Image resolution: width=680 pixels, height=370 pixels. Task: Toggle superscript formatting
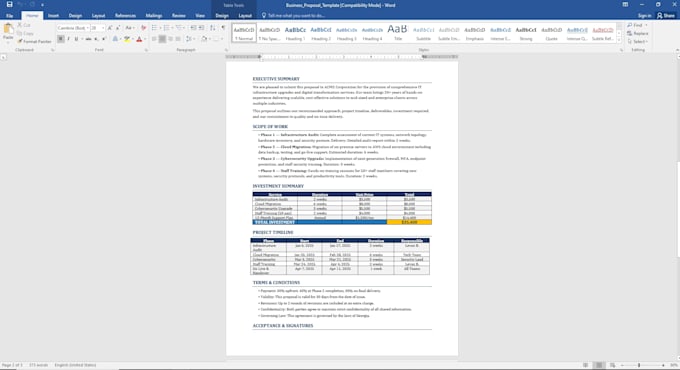(104, 39)
